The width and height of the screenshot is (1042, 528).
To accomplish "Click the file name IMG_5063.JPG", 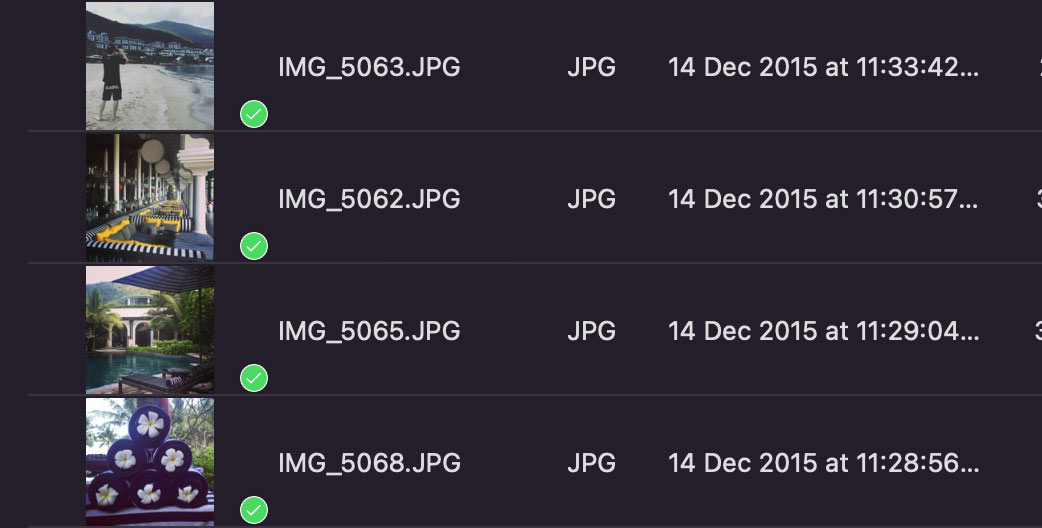I will coord(369,67).
